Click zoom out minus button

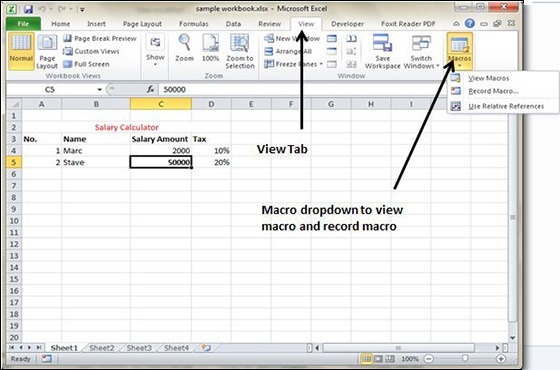(429, 359)
